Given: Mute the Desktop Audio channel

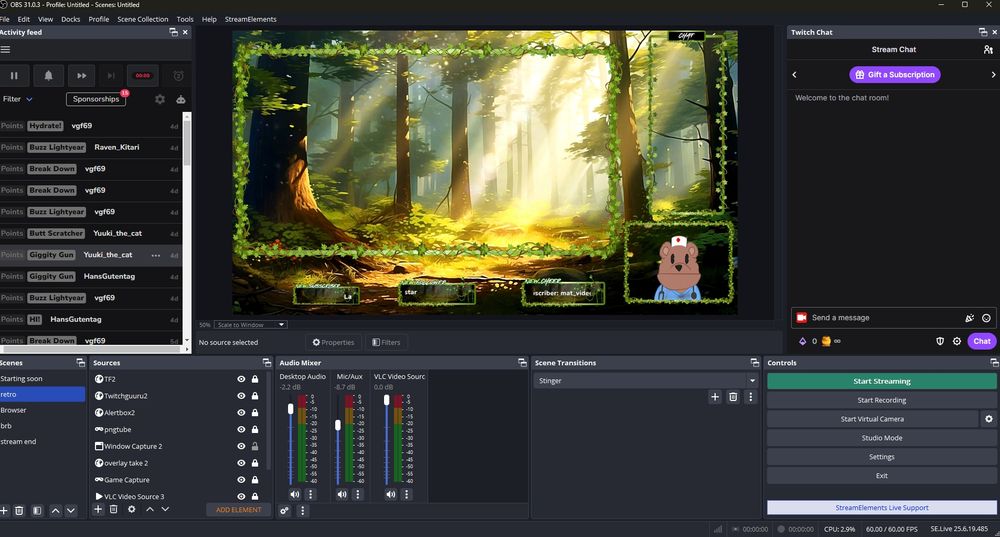Looking at the screenshot, I should click(x=295, y=494).
